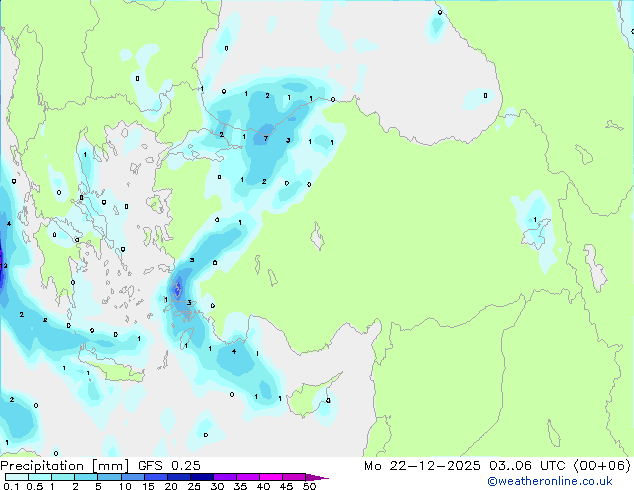Click the '(00+06)' forecast offset text
The height and width of the screenshot is (490, 634).
(602, 466)
